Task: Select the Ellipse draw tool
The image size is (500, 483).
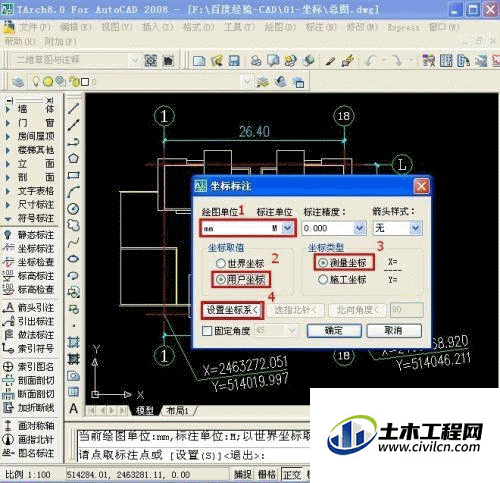Action: coord(73,259)
